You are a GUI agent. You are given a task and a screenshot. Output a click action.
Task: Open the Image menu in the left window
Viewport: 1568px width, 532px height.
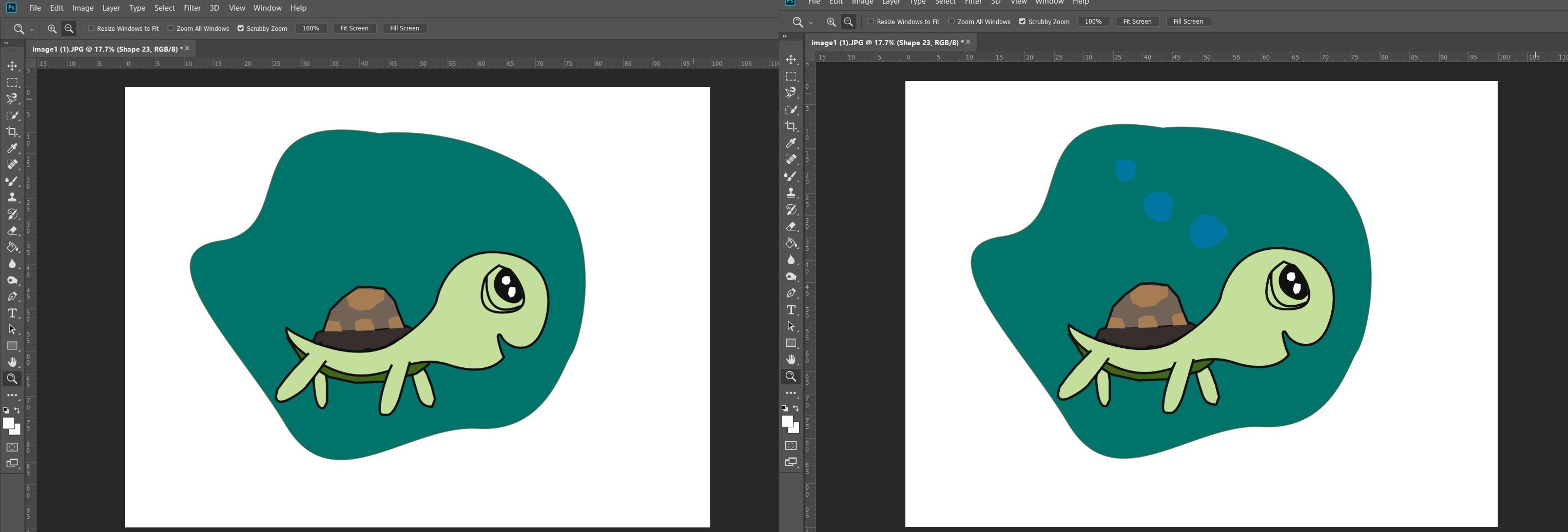[x=83, y=8]
